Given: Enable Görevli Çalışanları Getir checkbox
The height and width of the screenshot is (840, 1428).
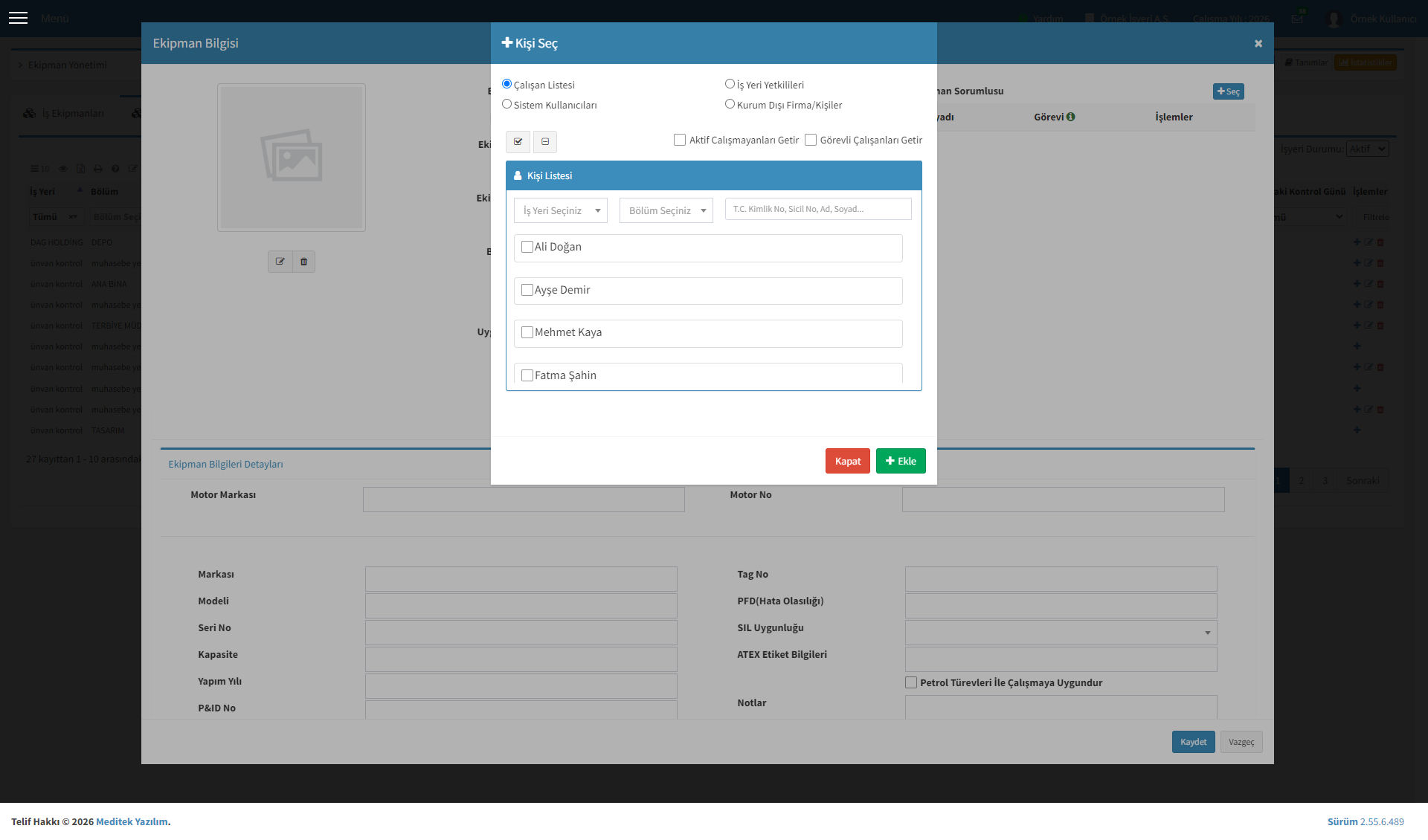Looking at the screenshot, I should [x=811, y=140].
